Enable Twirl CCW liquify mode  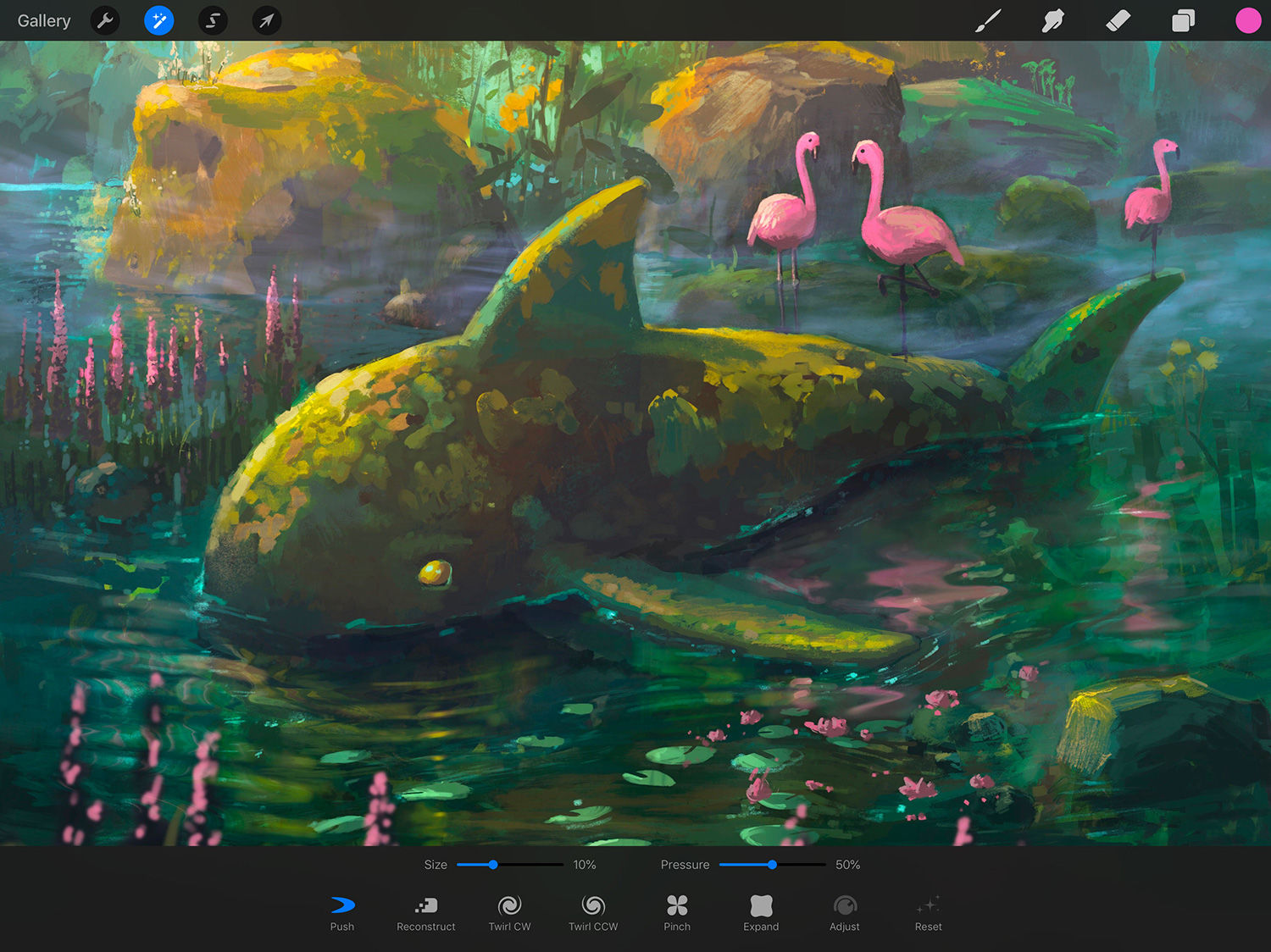[593, 913]
